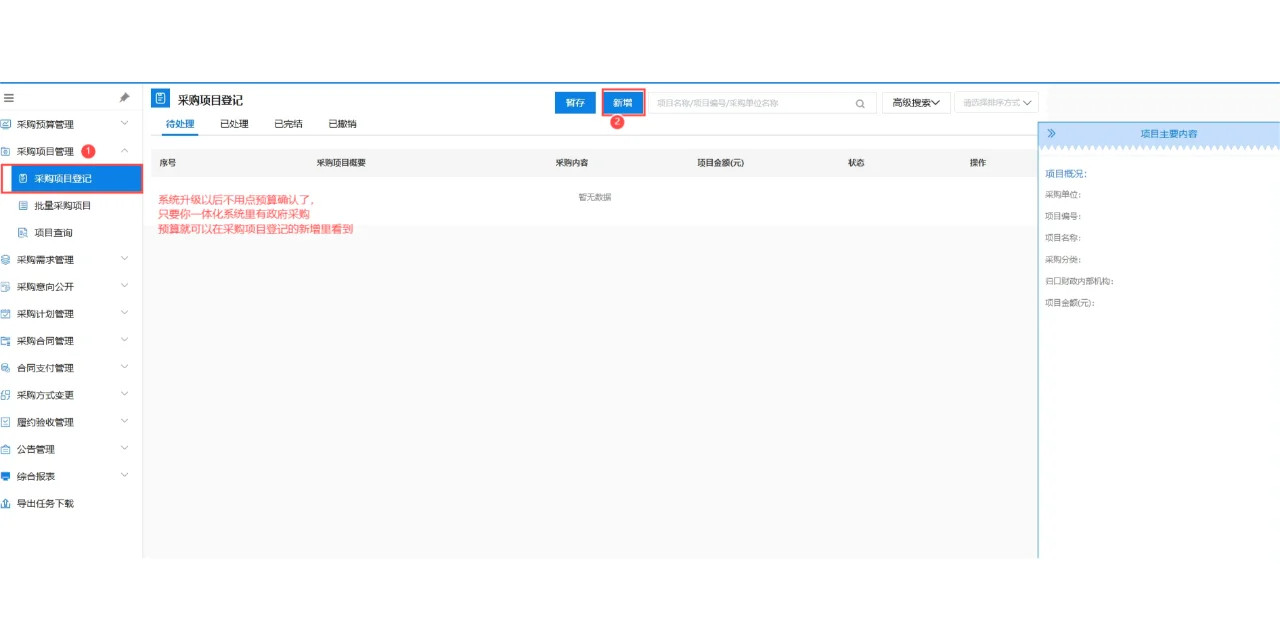Click the 采购计划管理 calendar icon
The height and width of the screenshot is (639, 1280).
(x=6, y=314)
